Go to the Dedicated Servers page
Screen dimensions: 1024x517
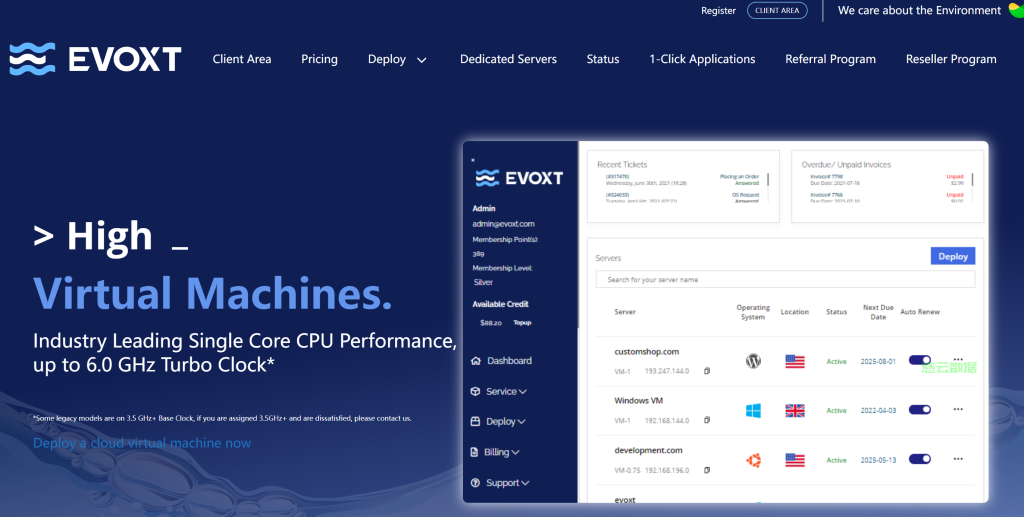508,59
